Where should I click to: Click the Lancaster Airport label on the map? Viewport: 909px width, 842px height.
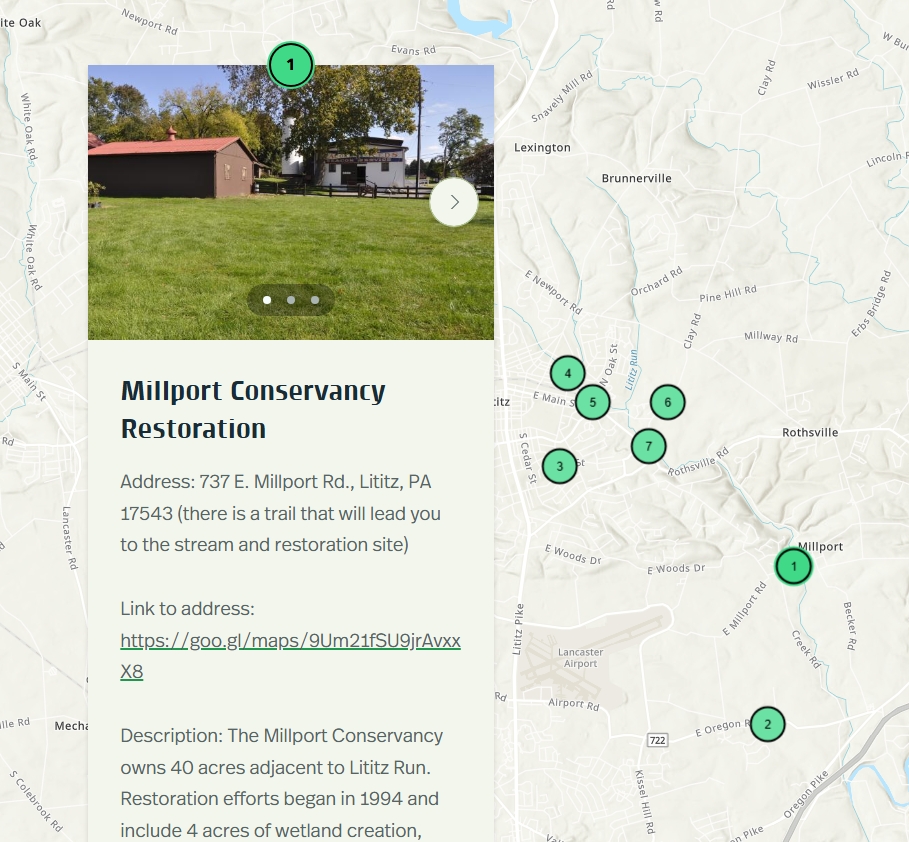pyautogui.click(x=580, y=658)
